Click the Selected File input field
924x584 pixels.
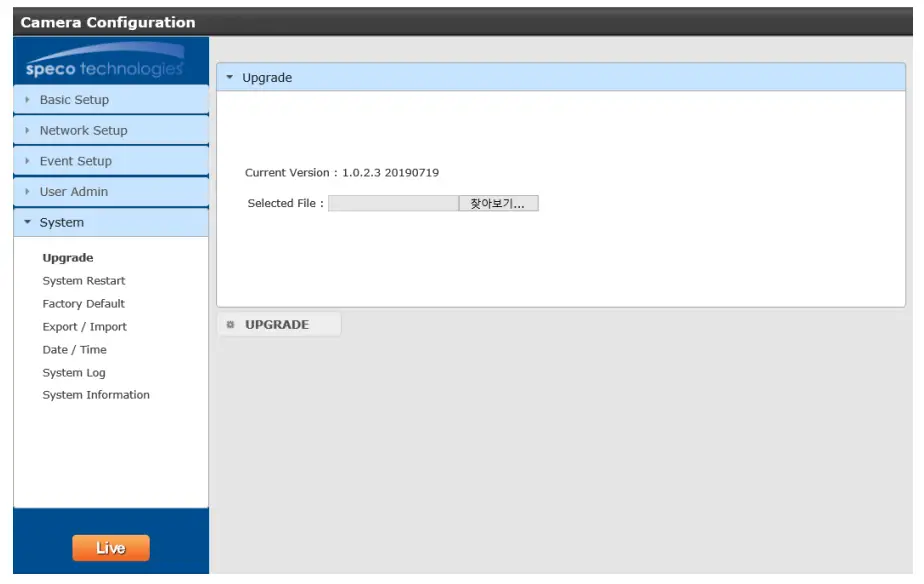(x=393, y=203)
